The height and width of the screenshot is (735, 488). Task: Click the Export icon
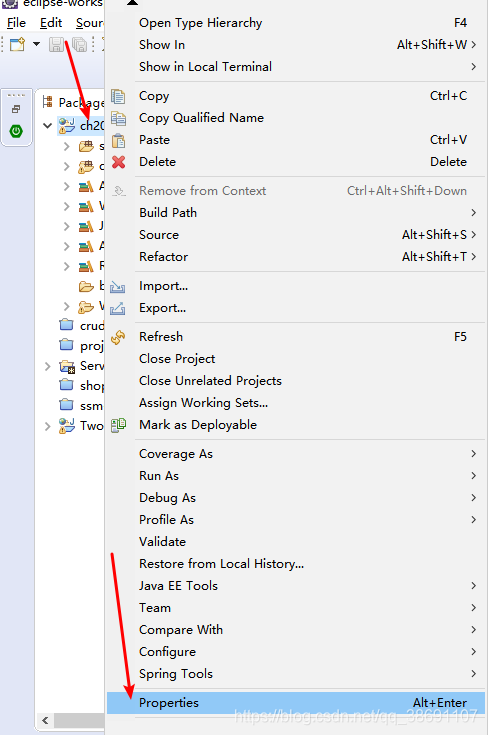pos(118,308)
